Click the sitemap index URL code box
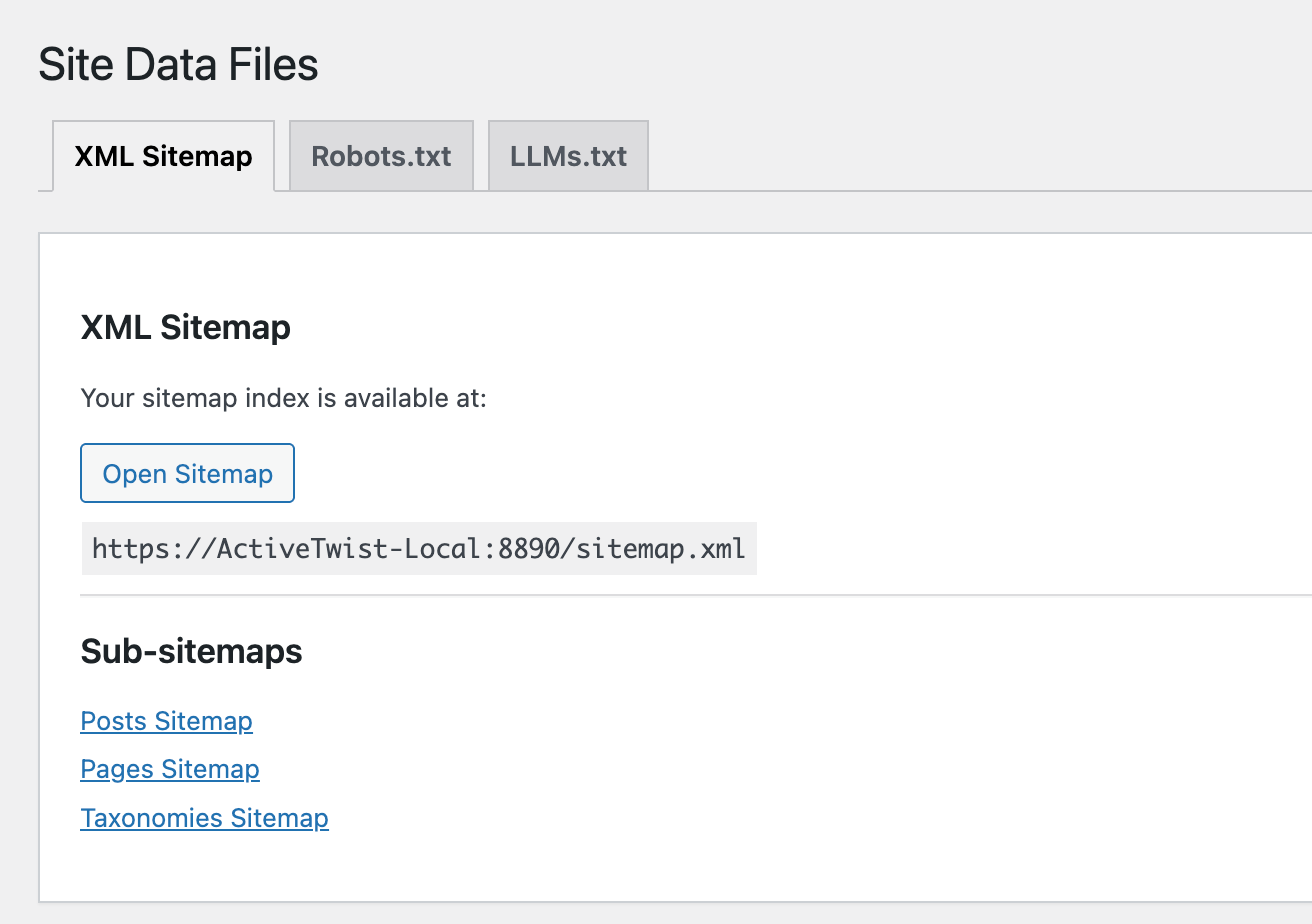This screenshot has height=924, width=1312. (x=418, y=548)
